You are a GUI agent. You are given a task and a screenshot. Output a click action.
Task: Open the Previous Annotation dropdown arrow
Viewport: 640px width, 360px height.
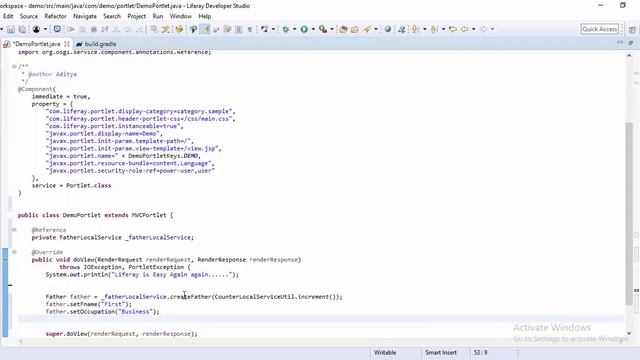[x=443, y=29]
